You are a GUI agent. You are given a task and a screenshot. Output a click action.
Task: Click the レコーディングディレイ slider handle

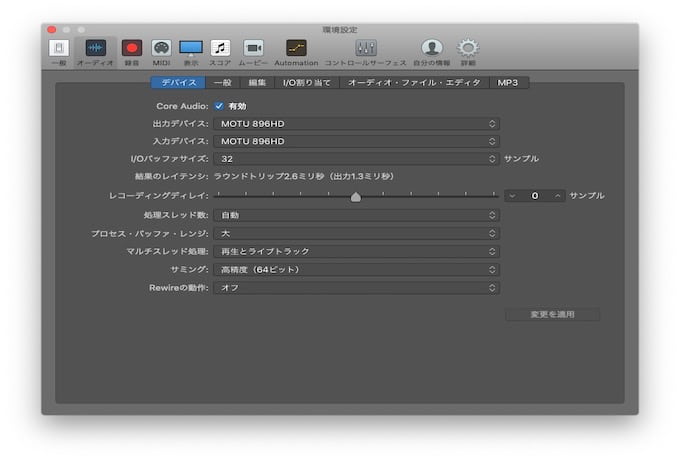[356, 197]
